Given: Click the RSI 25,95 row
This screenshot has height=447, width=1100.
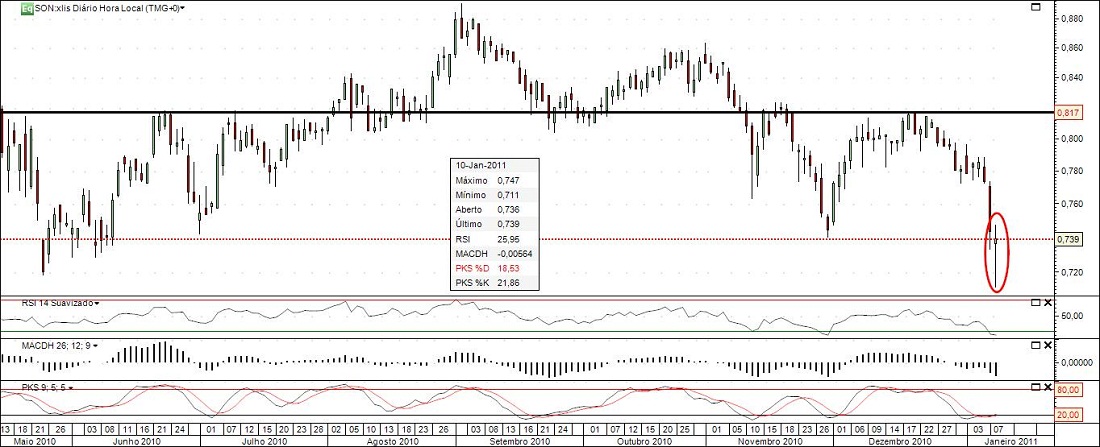Looking at the screenshot, I should [495, 239].
